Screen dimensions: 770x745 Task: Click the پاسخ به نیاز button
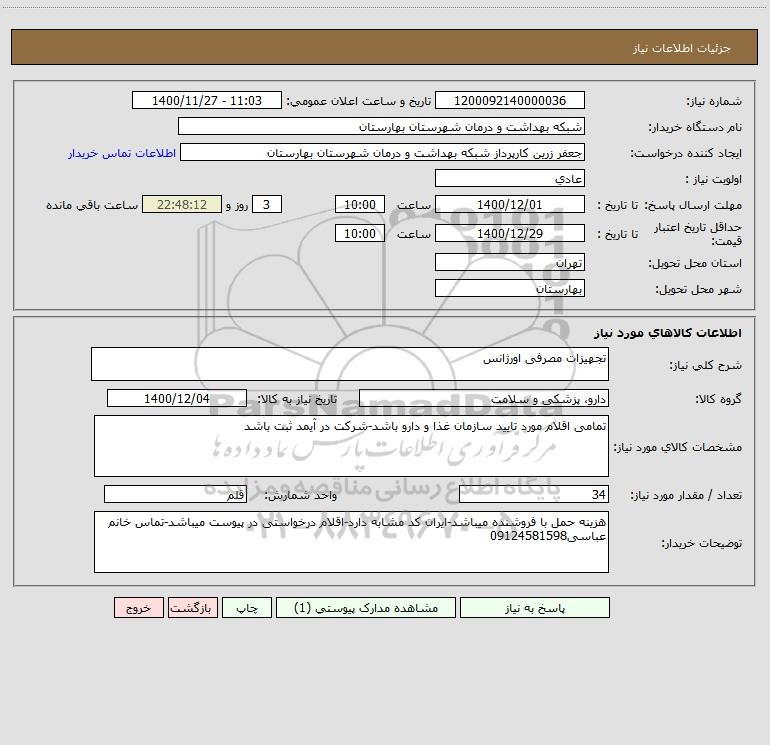[535, 608]
